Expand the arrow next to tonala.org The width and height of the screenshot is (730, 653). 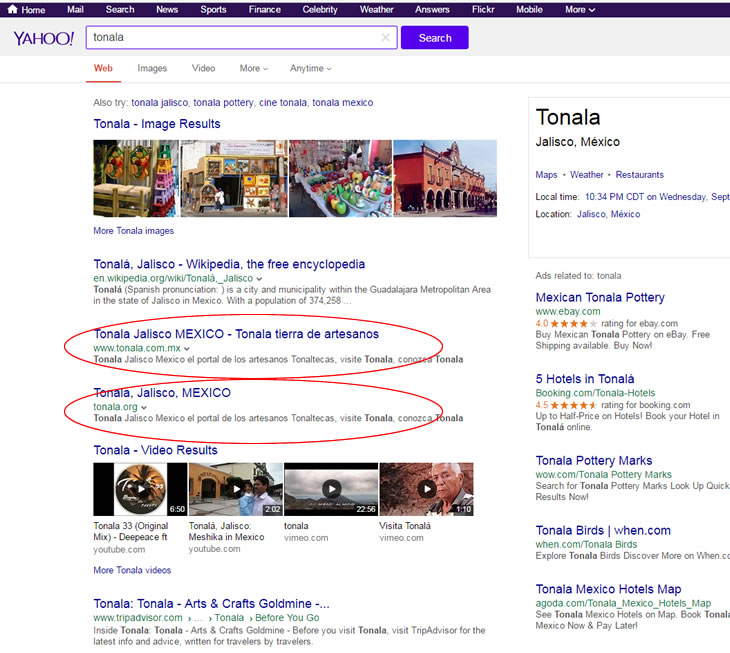coord(144,408)
